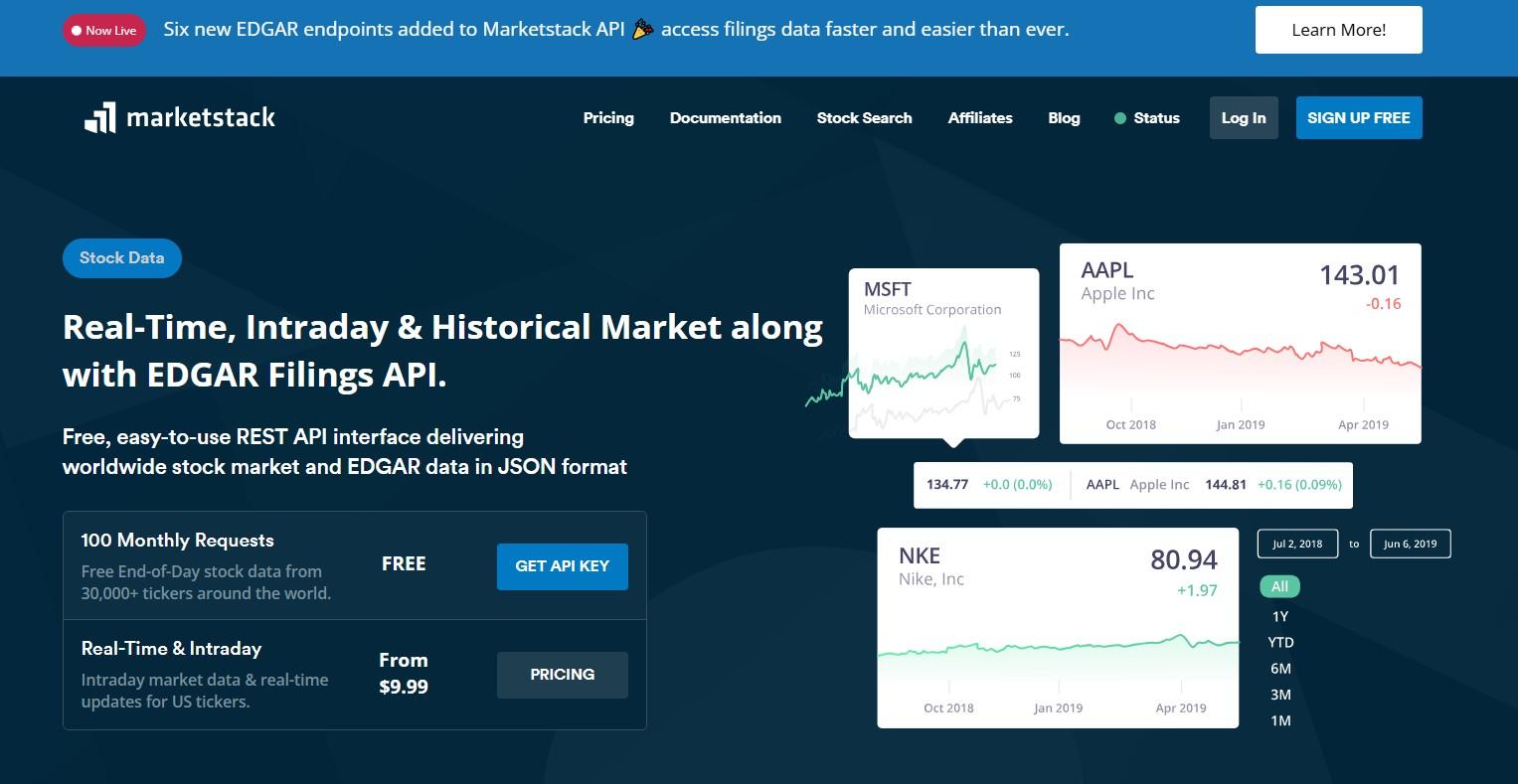This screenshot has height=784, width=1518.
Task: Choose the 3M range option
Action: click(1280, 695)
